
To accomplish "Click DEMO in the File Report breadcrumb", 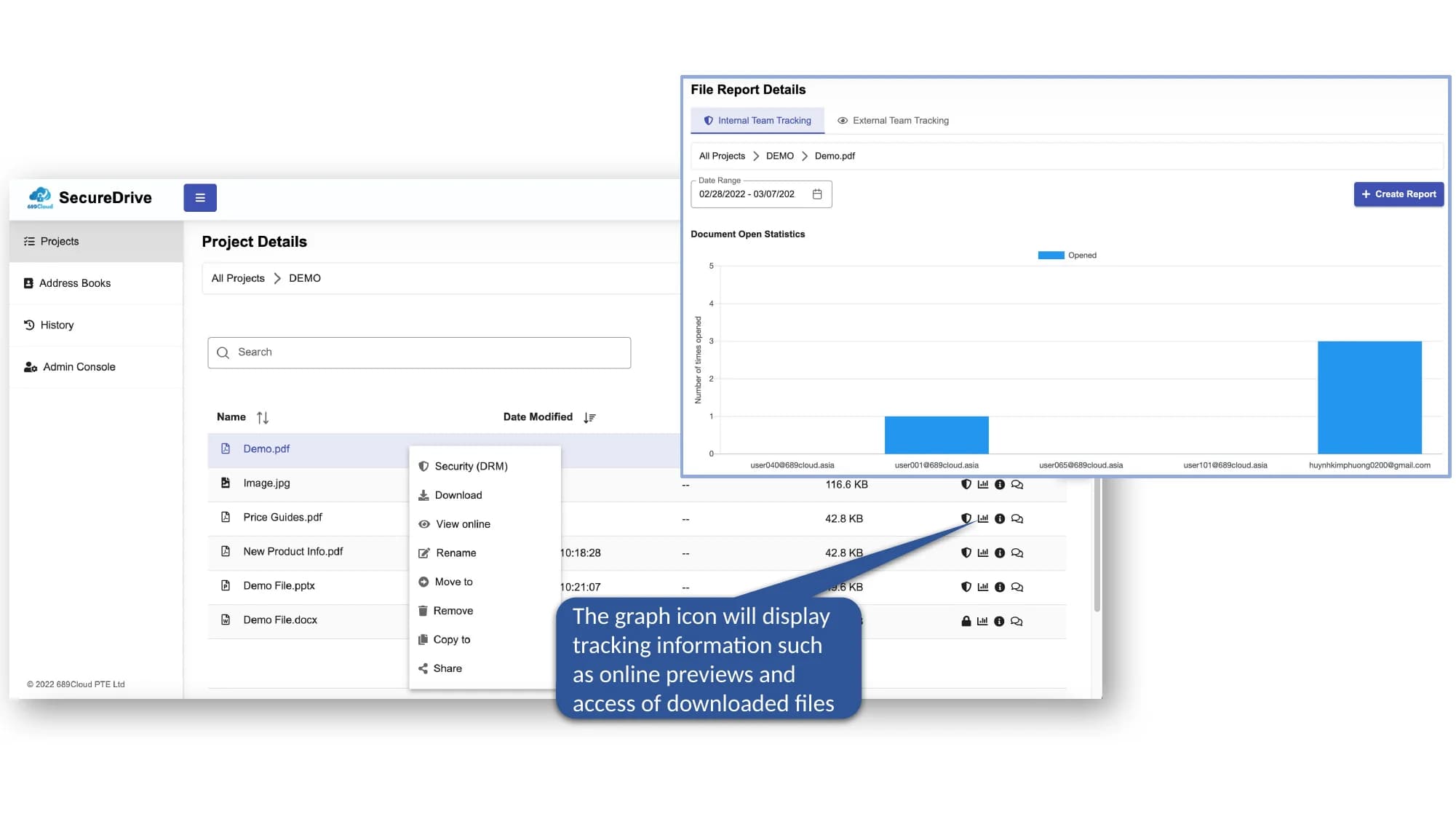I will tap(780, 156).
